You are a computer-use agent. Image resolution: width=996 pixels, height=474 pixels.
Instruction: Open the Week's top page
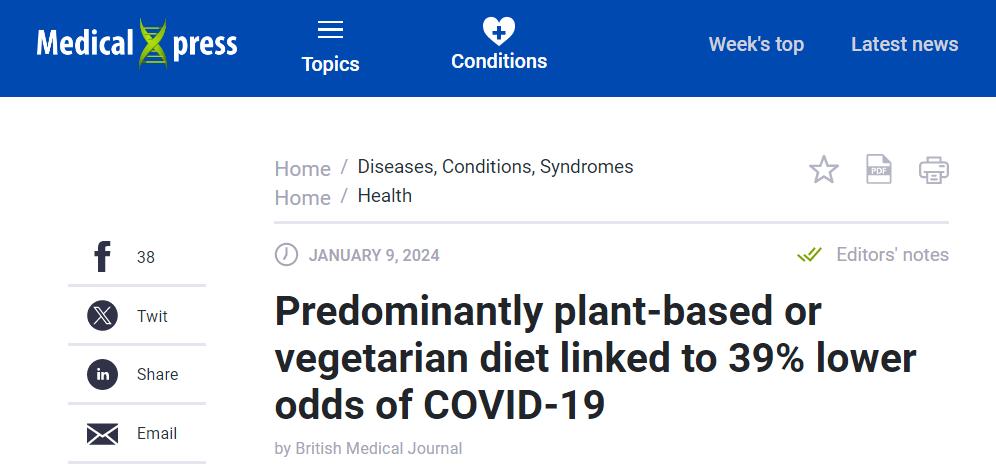tap(756, 44)
